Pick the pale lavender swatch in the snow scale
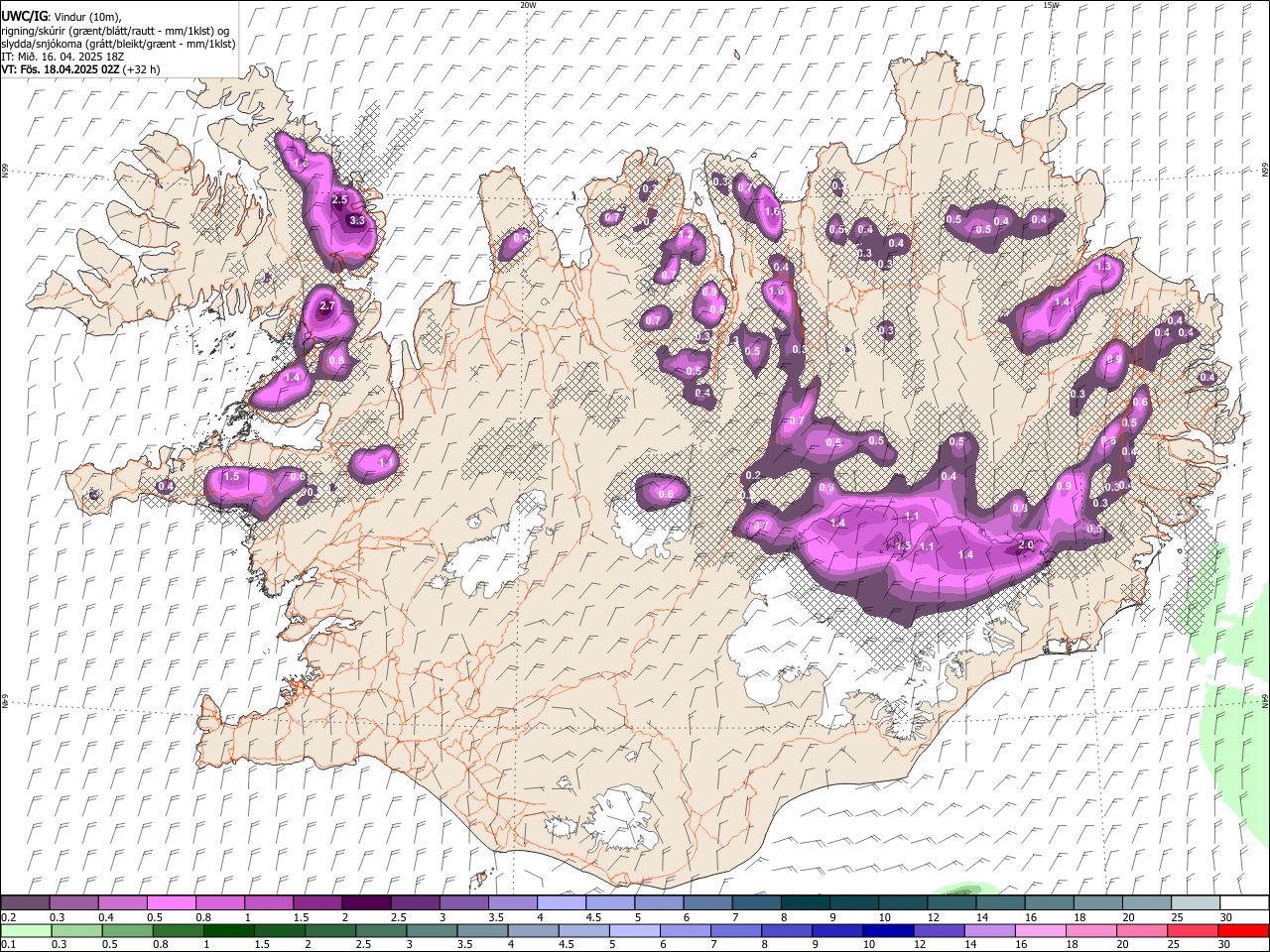1270x952 pixels. click(561, 903)
